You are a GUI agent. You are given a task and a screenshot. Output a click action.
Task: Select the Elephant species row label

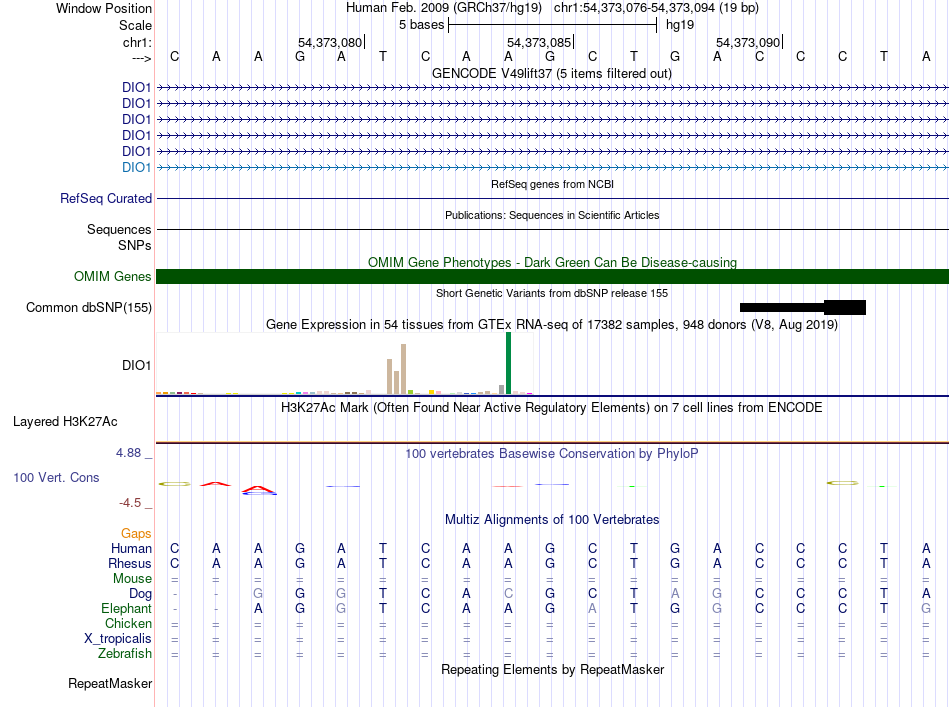tap(126, 608)
